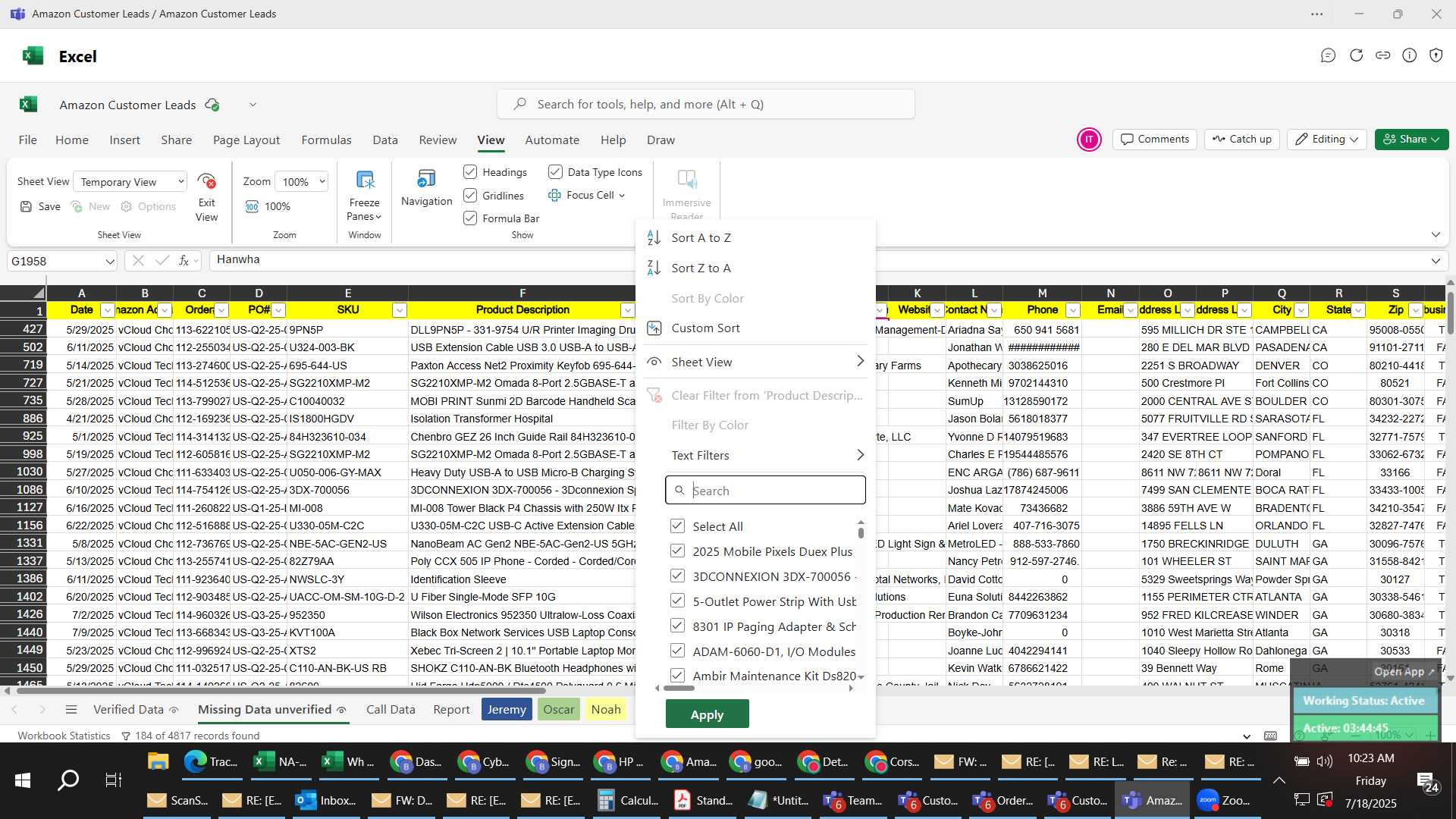The height and width of the screenshot is (819, 1456).
Task: Toggle the Headings checkbox
Action: coord(470,172)
